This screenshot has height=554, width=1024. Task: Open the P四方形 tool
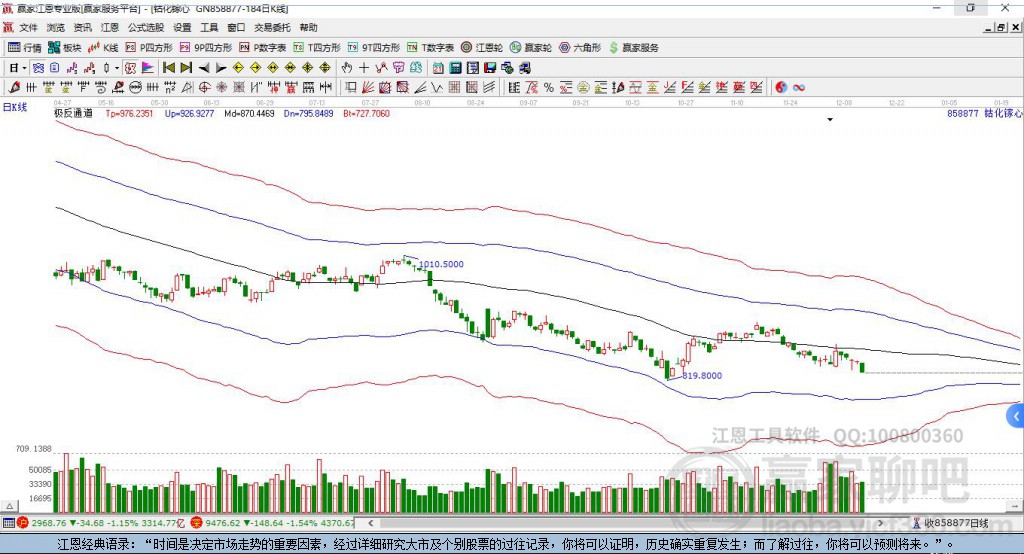[149, 48]
